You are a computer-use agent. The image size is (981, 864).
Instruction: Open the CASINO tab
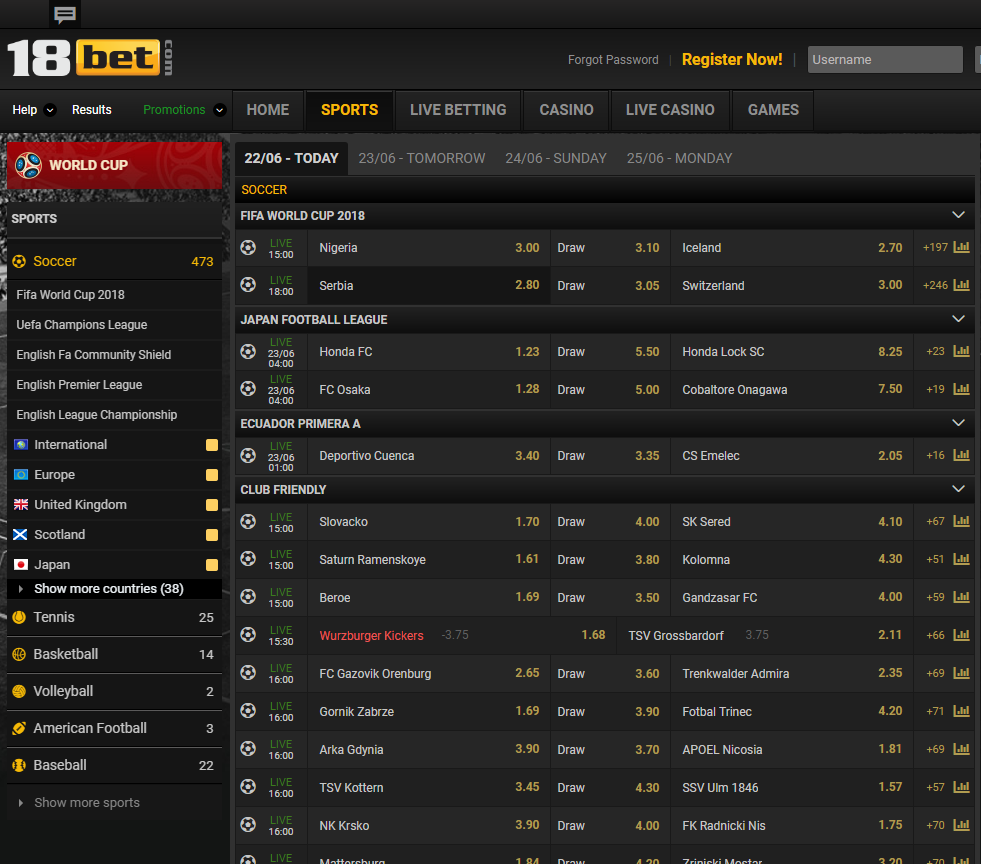[x=566, y=110]
